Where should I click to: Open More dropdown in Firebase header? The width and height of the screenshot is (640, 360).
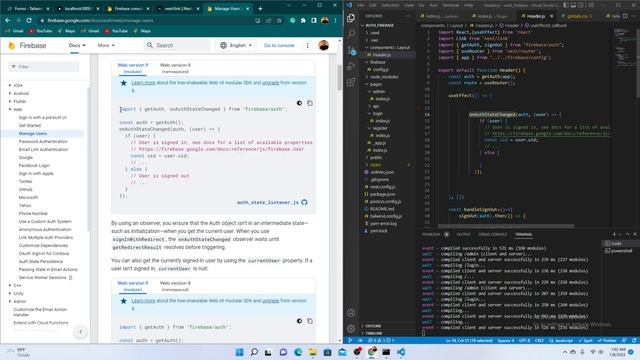click(106, 45)
